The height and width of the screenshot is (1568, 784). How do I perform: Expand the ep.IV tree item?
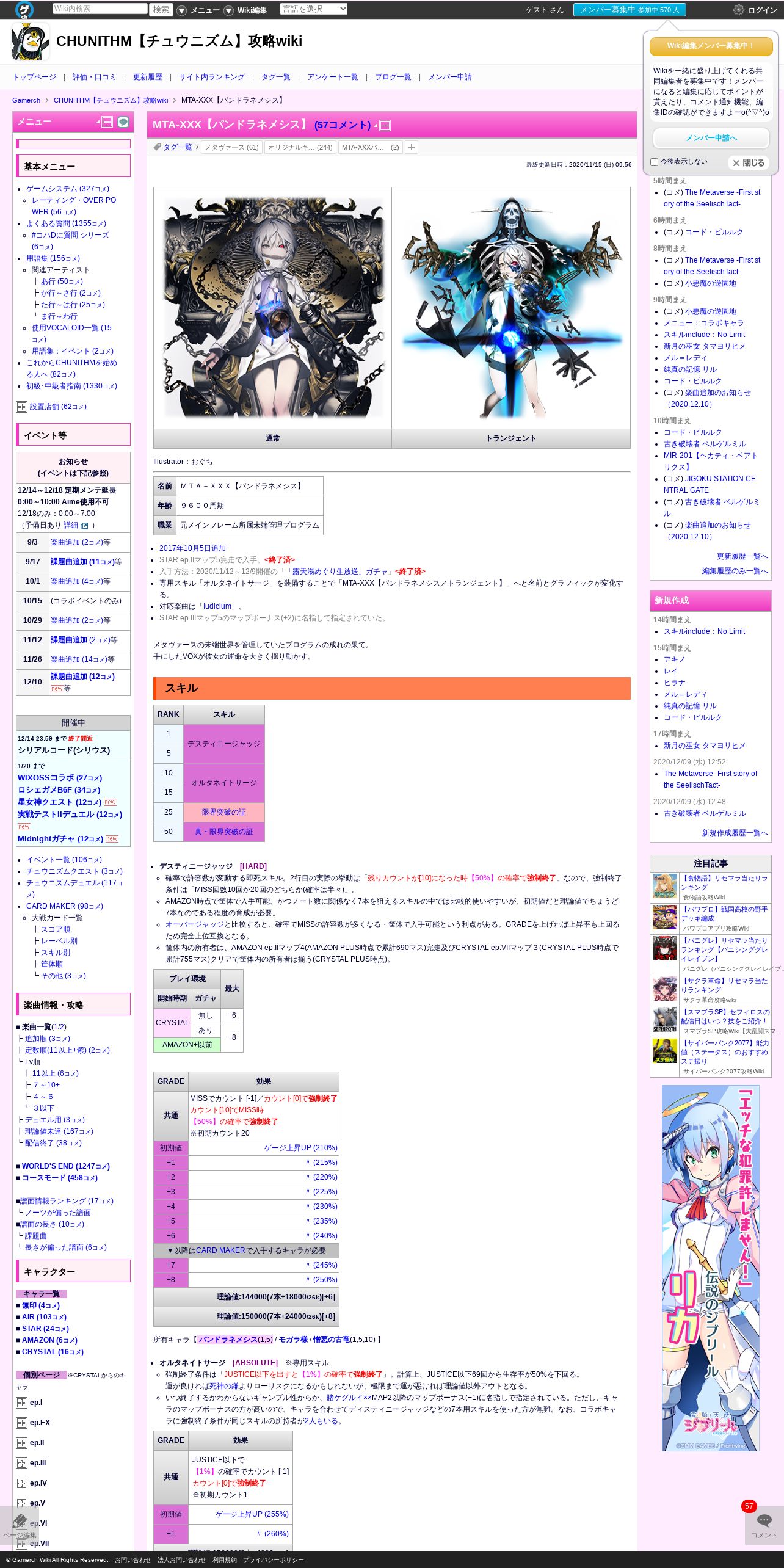click(21, 1483)
